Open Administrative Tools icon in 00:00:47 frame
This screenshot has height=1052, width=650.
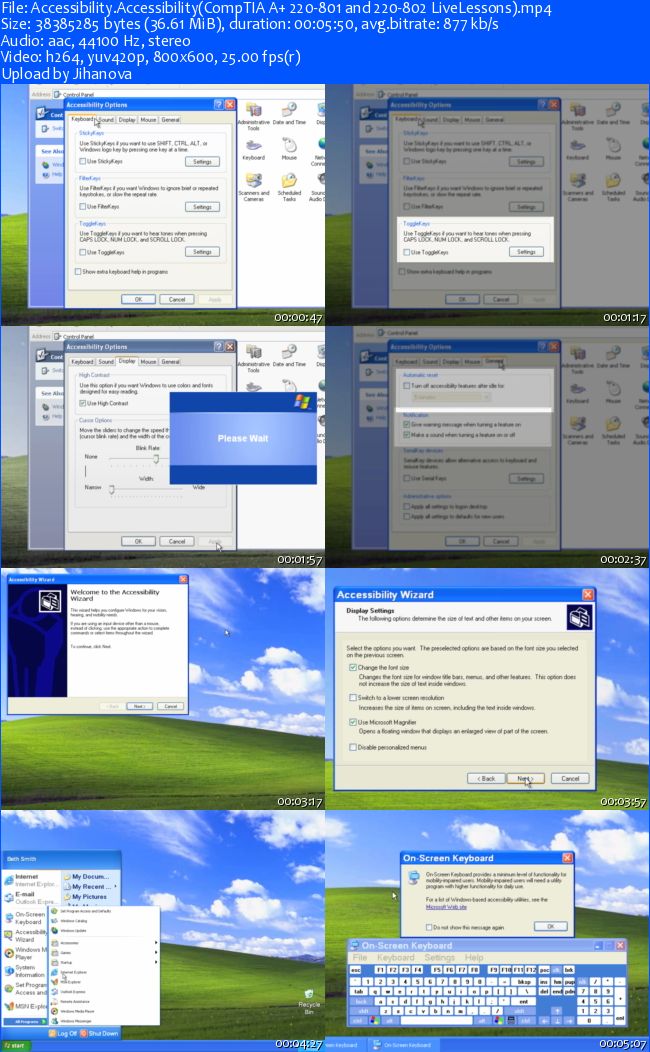[x=253, y=109]
